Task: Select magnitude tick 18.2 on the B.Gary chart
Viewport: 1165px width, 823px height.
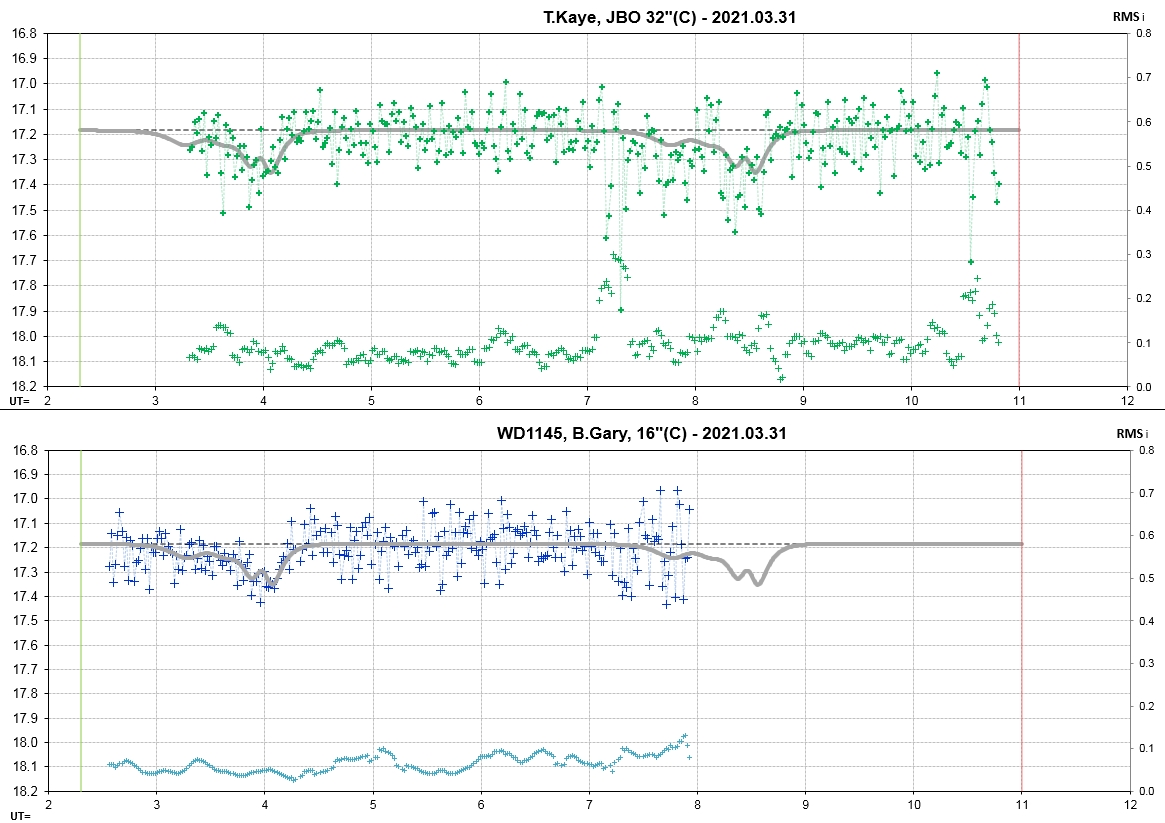Action: tap(26, 791)
